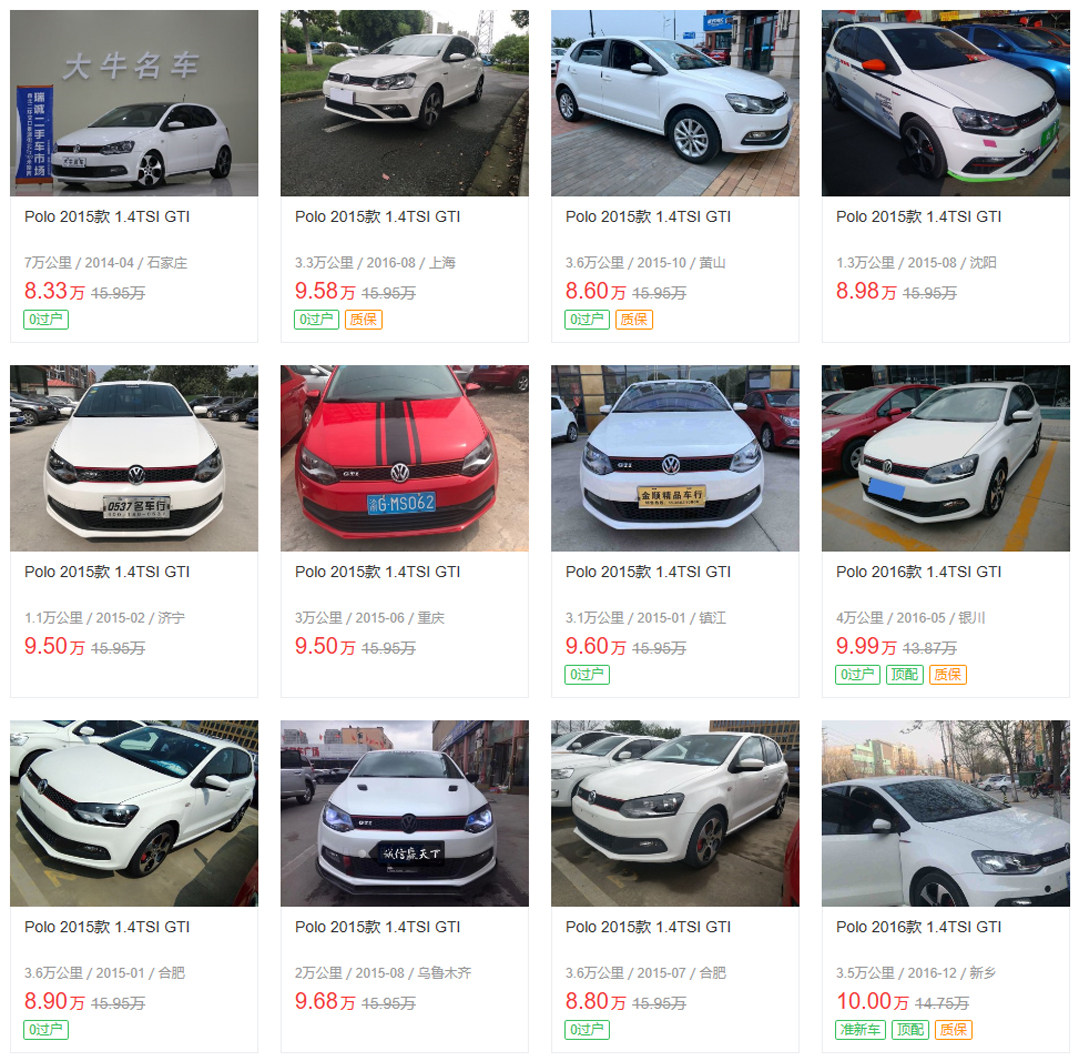Click the 质保 tag on 10.00万 listing
The width and height of the screenshot is (1080, 1061).
954,1029
